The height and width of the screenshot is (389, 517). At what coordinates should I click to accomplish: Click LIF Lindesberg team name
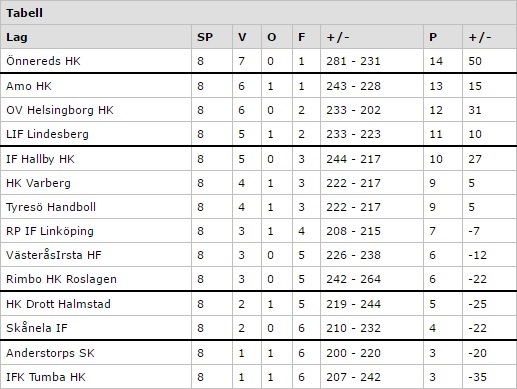pyautogui.click(x=47, y=134)
